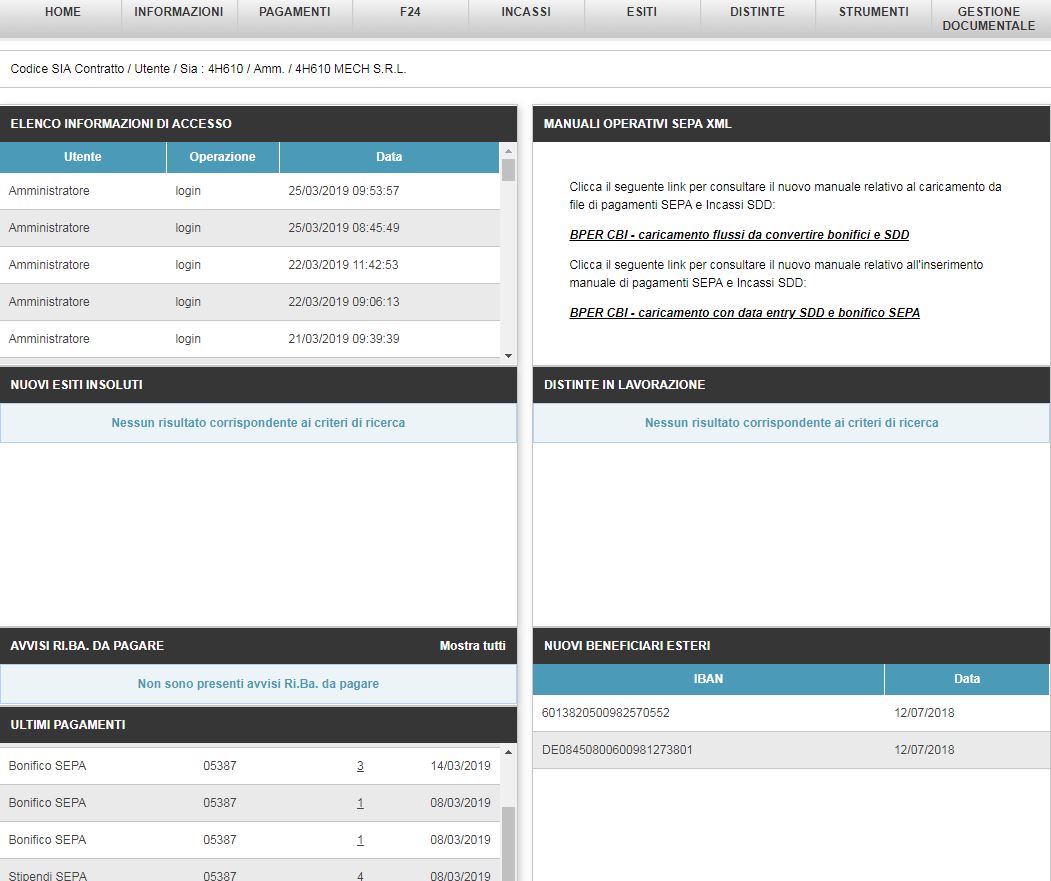1051x881 pixels.
Task: Sort access list by Operazione column header
Action: click(222, 157)
